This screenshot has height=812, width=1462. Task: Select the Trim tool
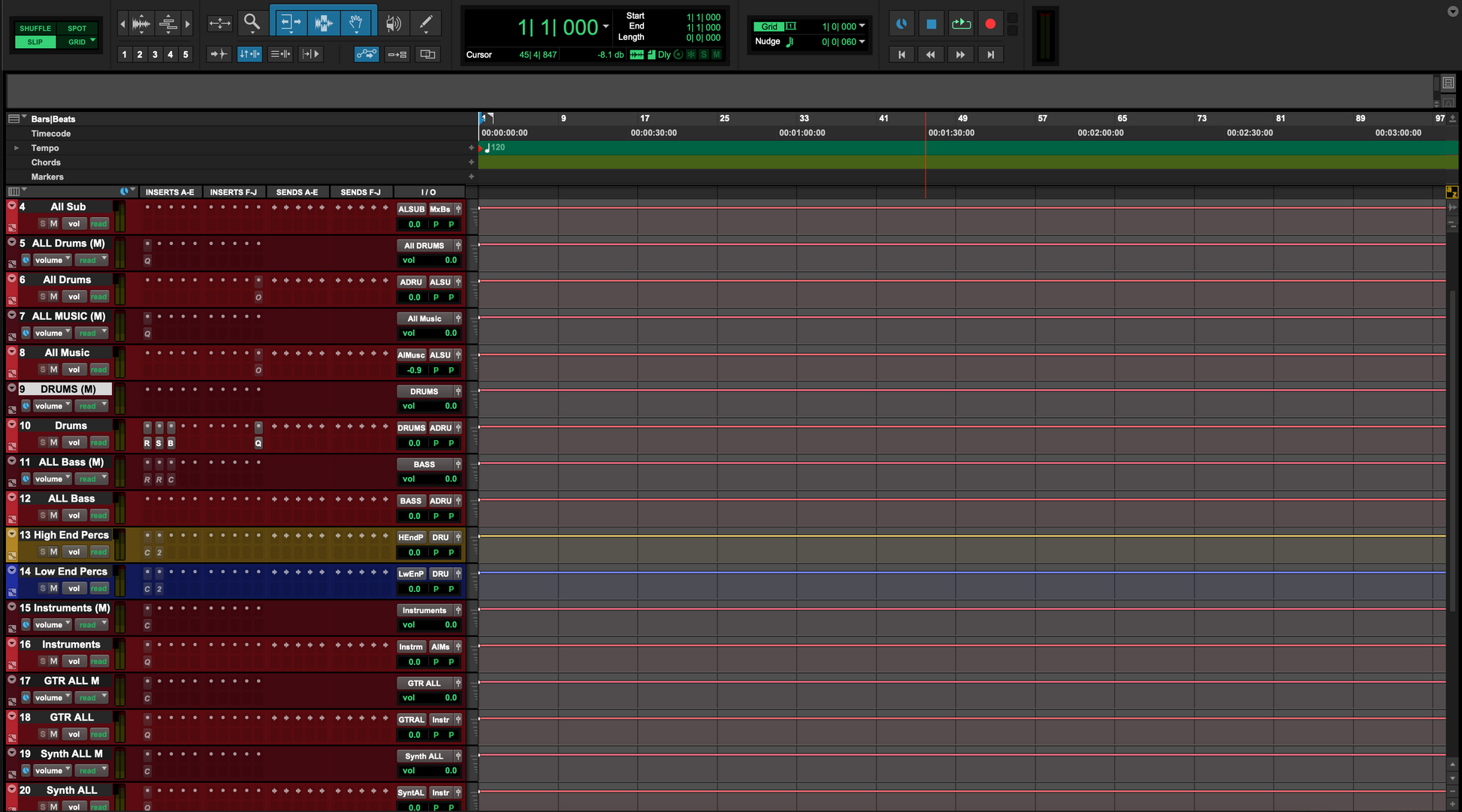(x=290, y=23)
